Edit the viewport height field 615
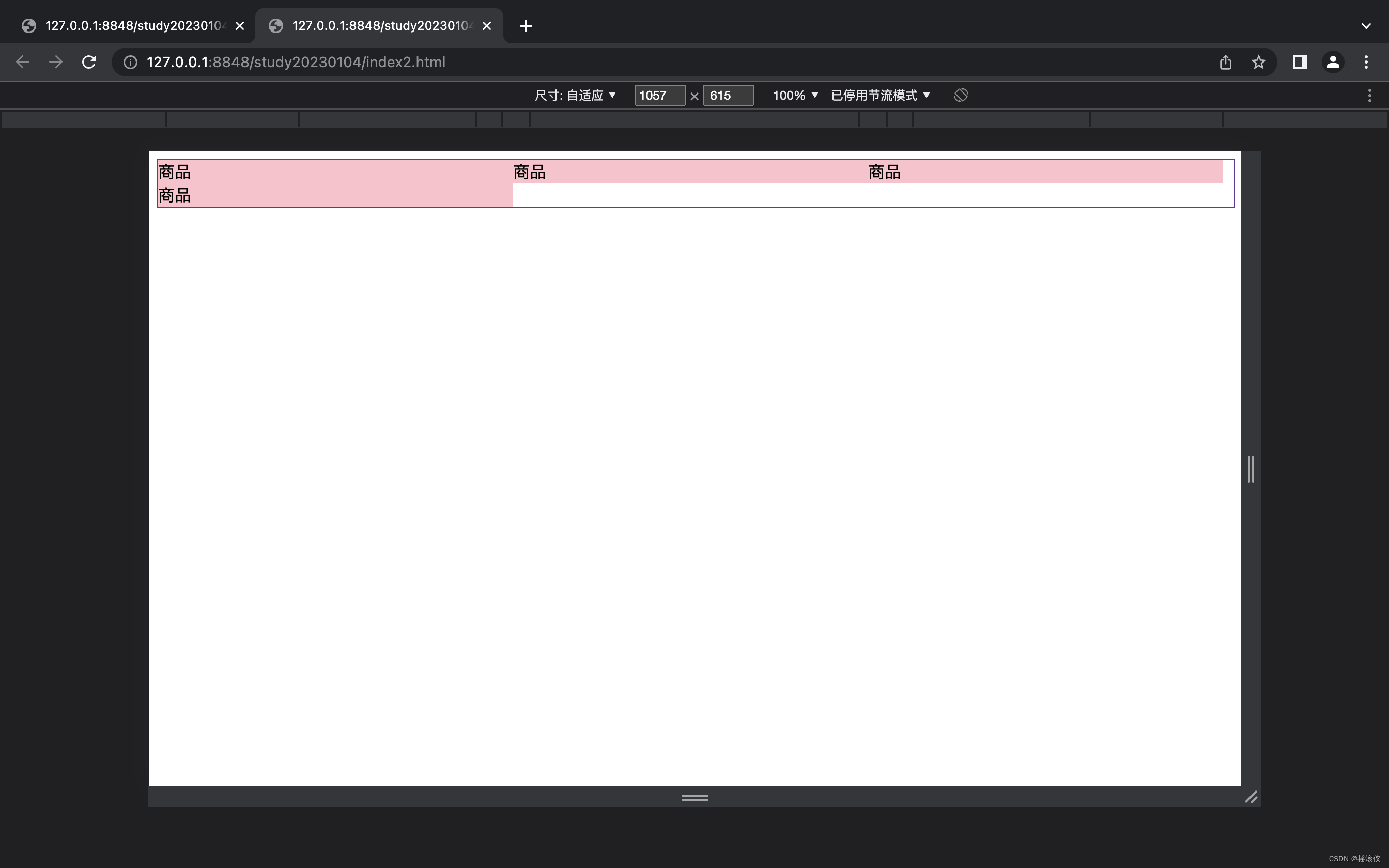The width and height of the screenshot is (1389, 868). tap(729, 95)
